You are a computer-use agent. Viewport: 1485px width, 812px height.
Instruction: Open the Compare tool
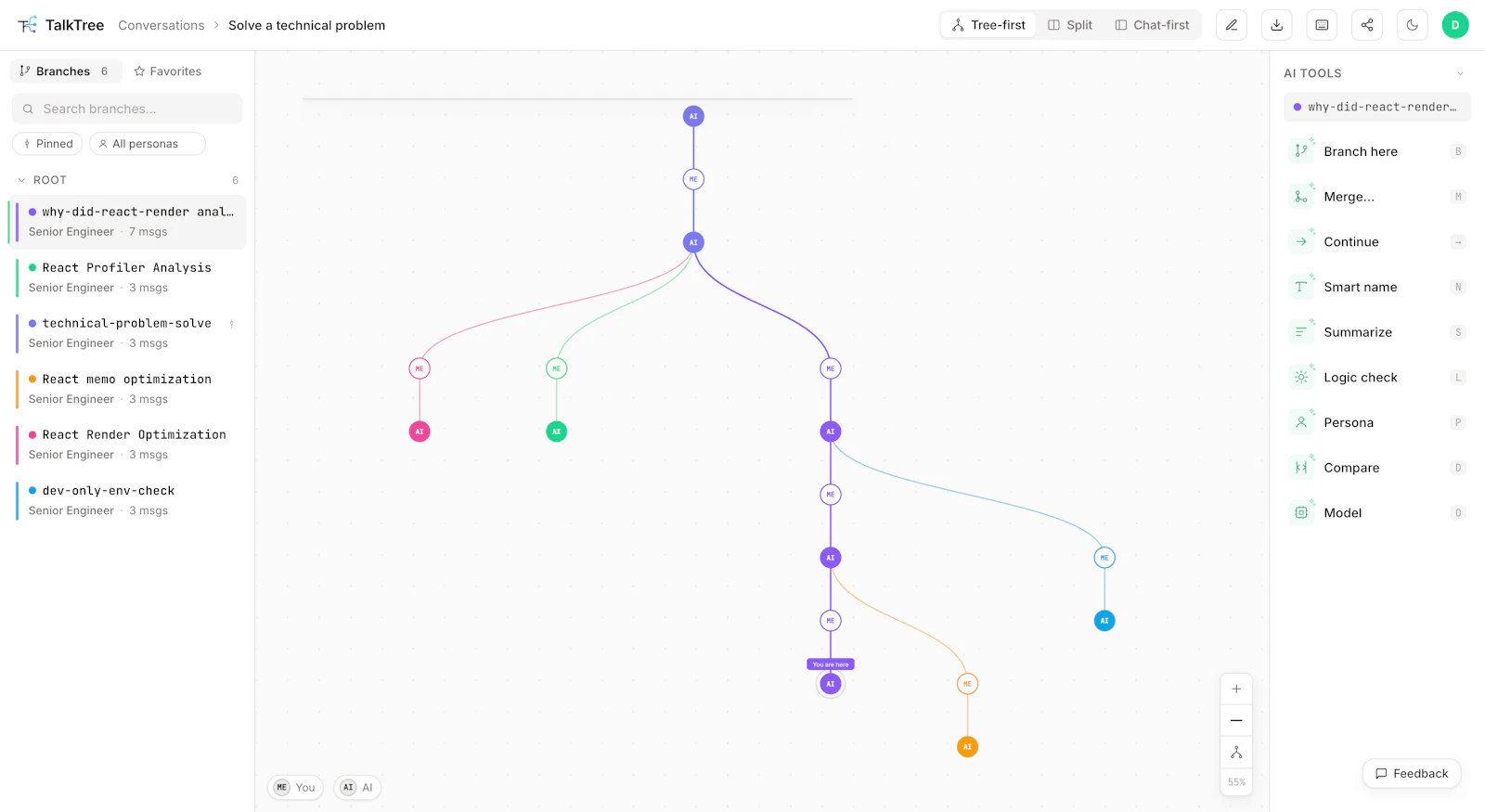point(1377,468)
